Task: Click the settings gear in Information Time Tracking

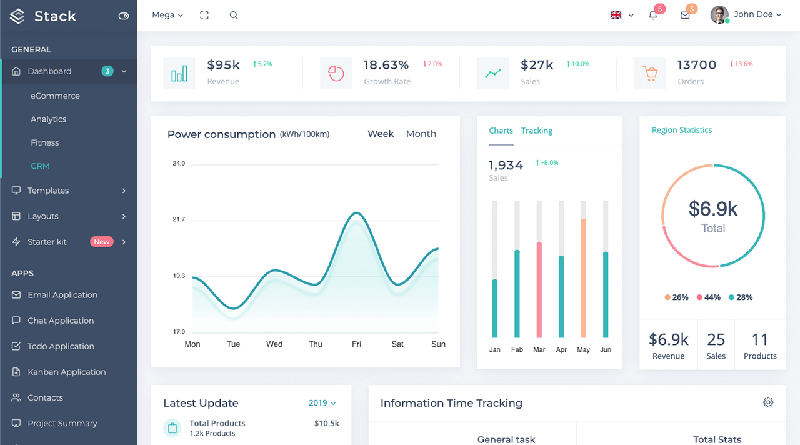Action: tap(768, 403)
